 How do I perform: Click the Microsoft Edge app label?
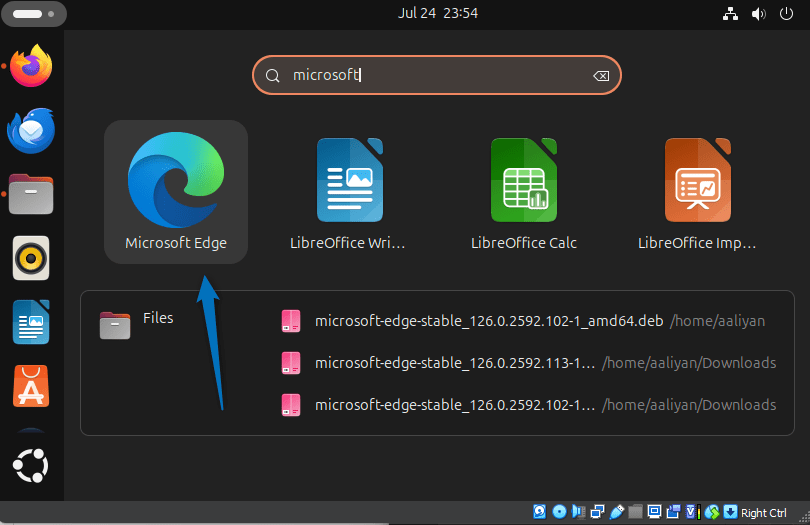click(x=176, y=243)
